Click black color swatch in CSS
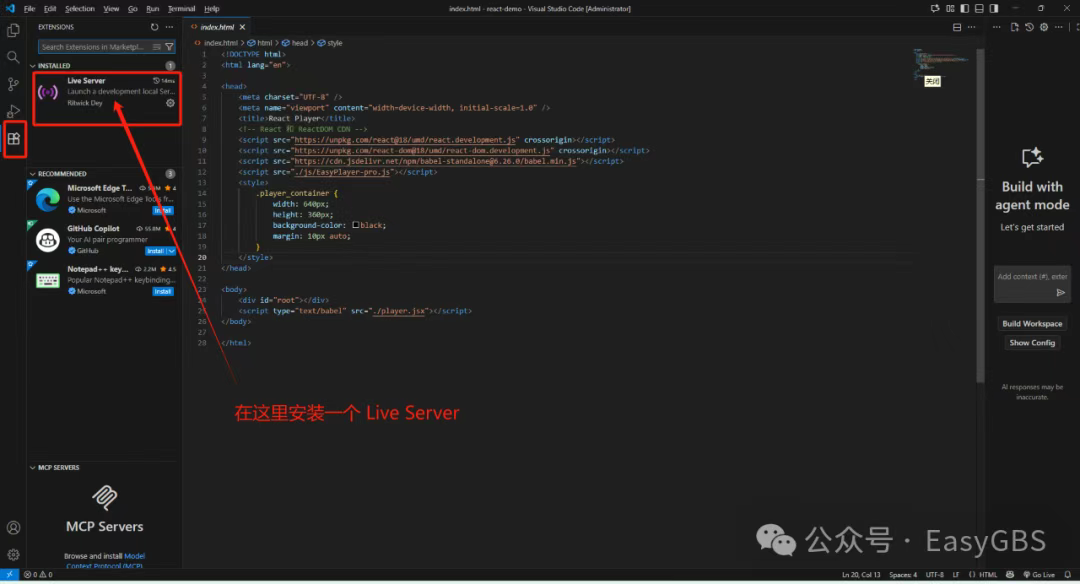The image size is (1080, 584). point(355,225)
